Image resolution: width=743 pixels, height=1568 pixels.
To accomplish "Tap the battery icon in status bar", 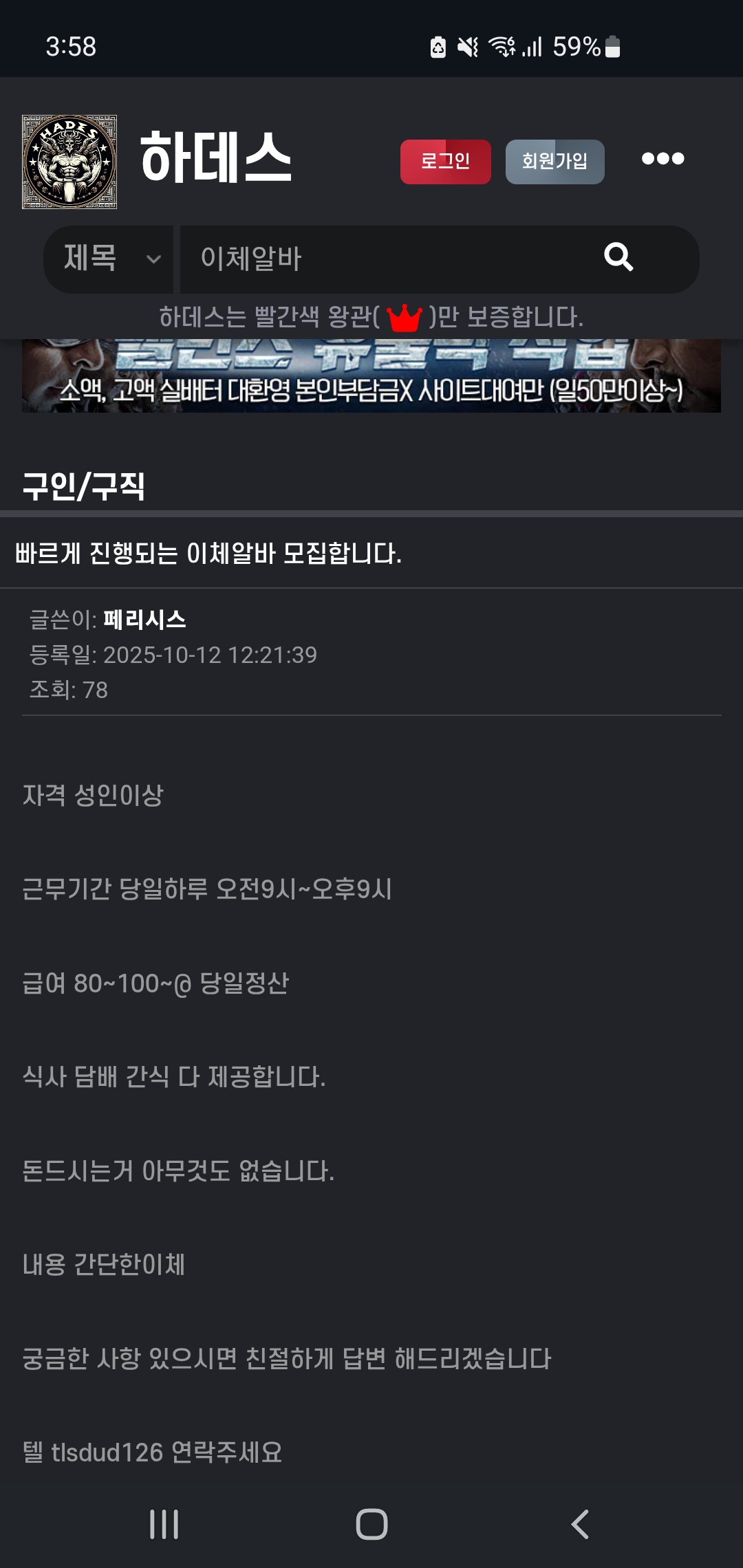I will click(613, 47).
